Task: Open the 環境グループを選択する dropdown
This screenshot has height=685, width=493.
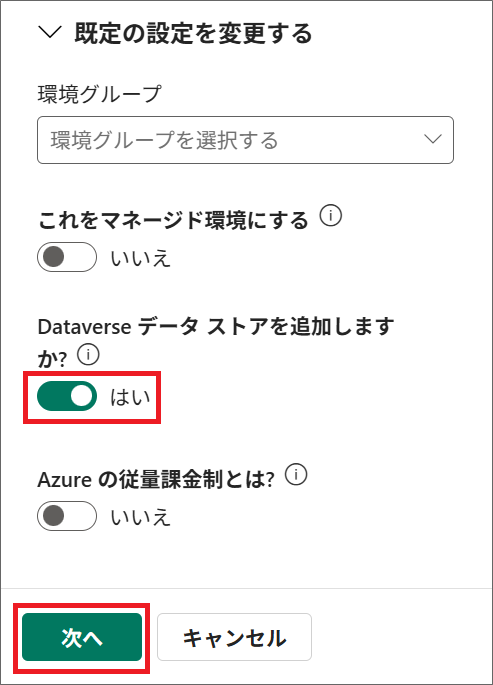Action: (x=245, y=140)
